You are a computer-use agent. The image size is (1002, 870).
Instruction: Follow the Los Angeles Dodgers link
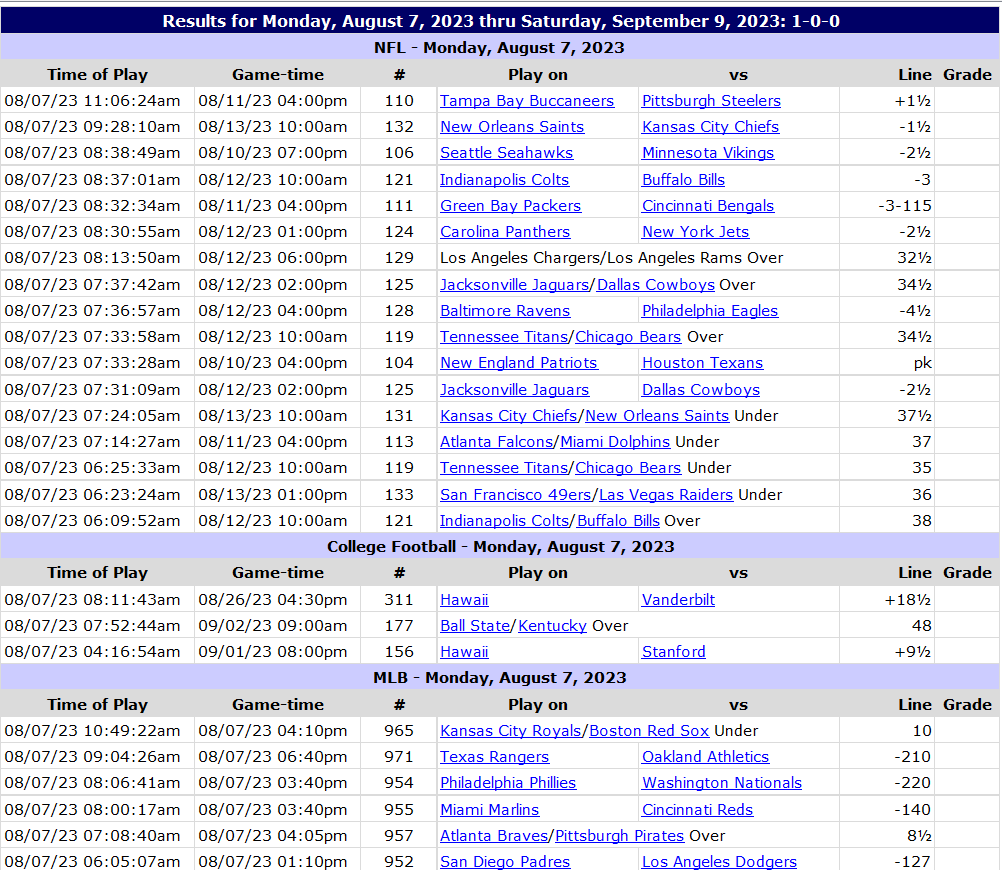[x=720, y=862]
